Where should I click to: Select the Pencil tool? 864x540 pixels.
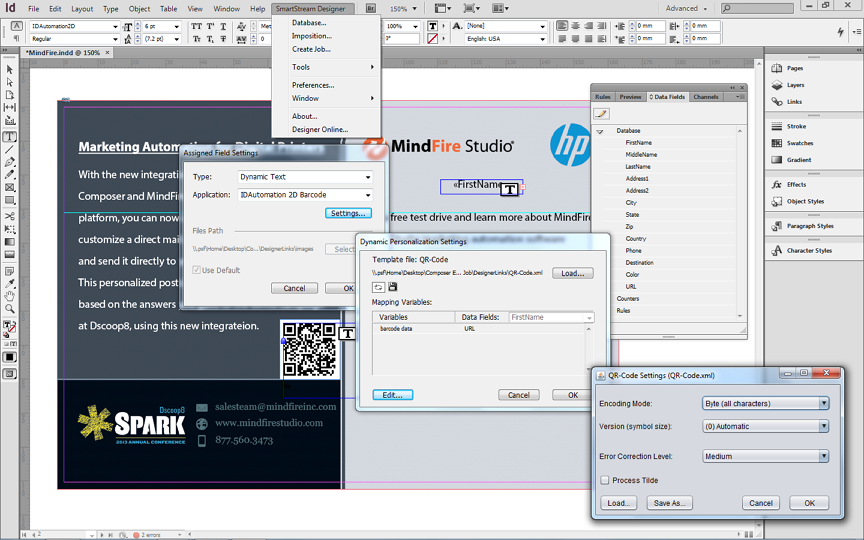9,175
